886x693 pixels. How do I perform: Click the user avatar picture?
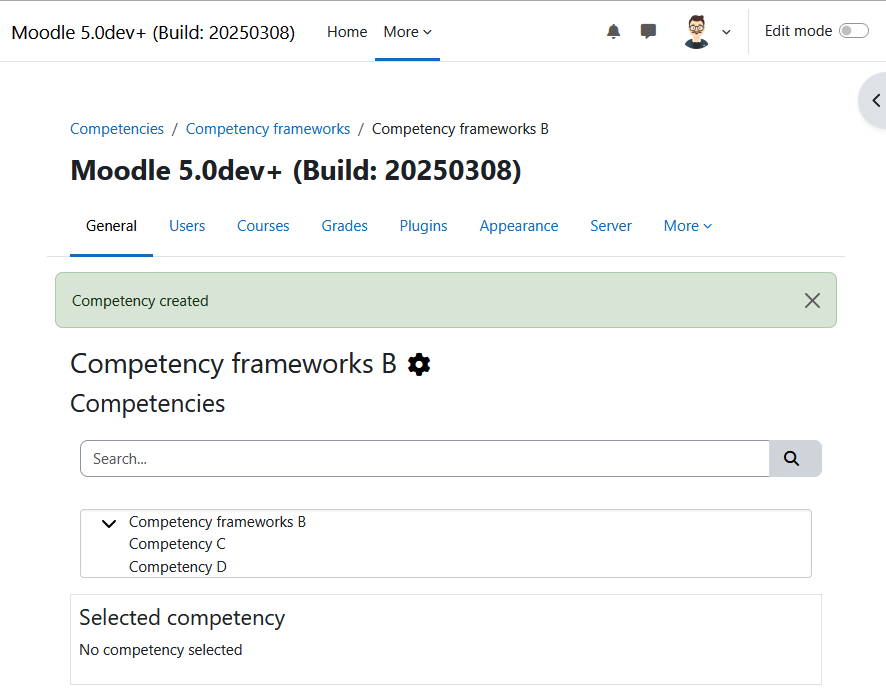point(696,32)
